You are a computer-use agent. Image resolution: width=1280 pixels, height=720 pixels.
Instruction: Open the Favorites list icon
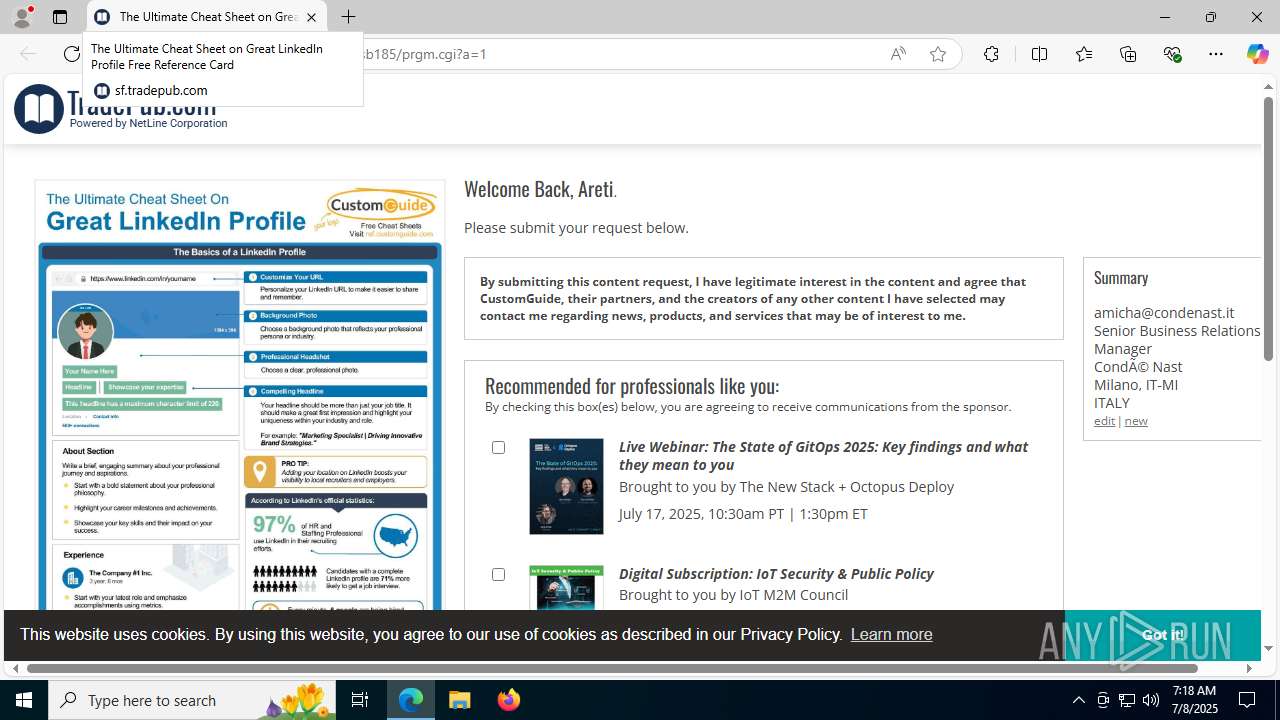click(x=1084, y=54)
